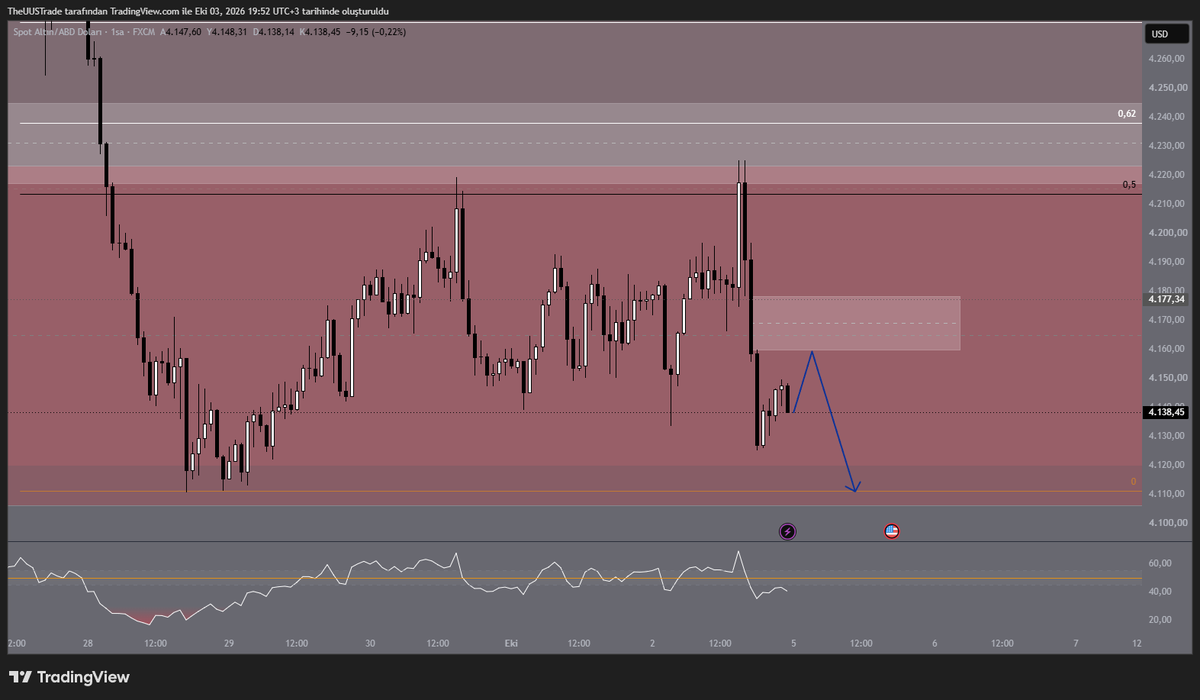
Task: Click the 4.100,00 price axis tick
Action: (1166, 523)
